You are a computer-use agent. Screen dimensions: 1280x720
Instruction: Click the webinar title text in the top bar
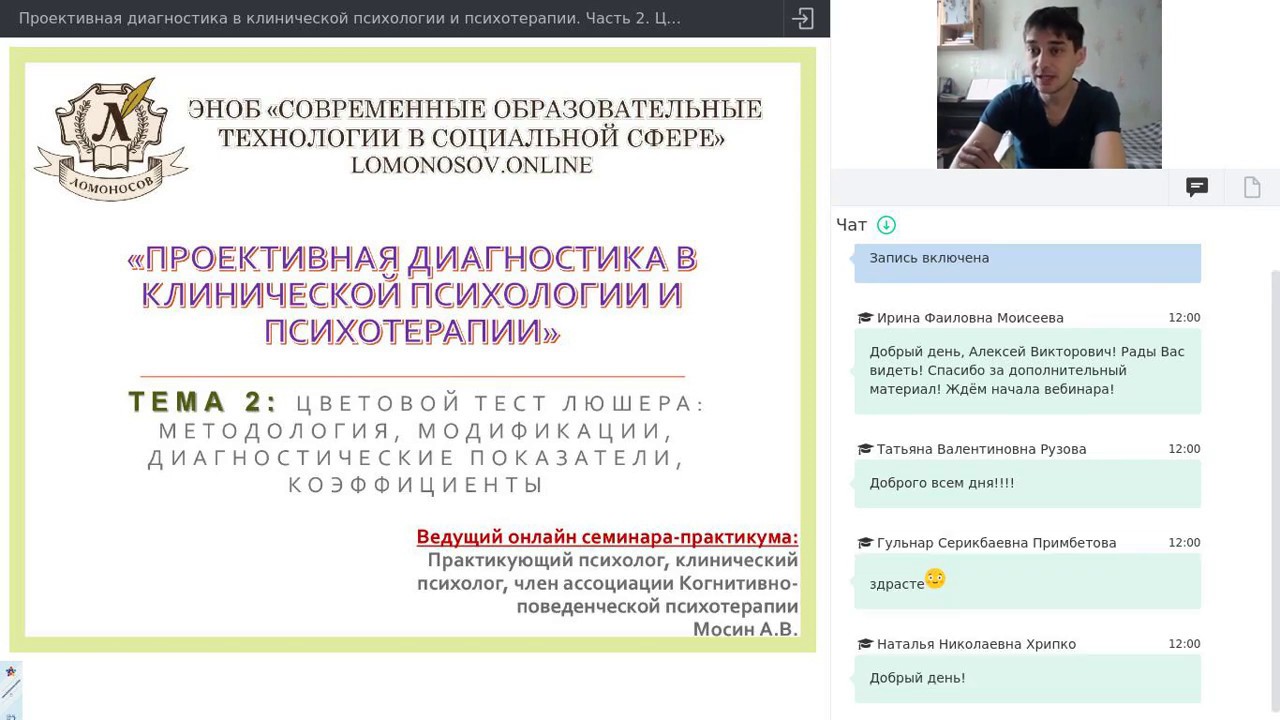[350, 18]
